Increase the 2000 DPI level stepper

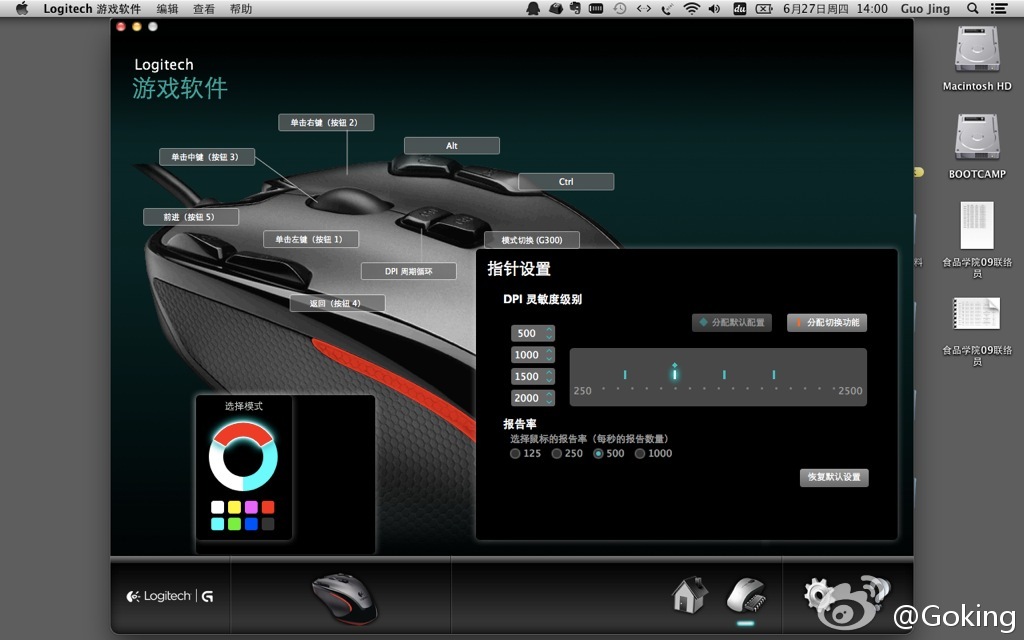549,394
